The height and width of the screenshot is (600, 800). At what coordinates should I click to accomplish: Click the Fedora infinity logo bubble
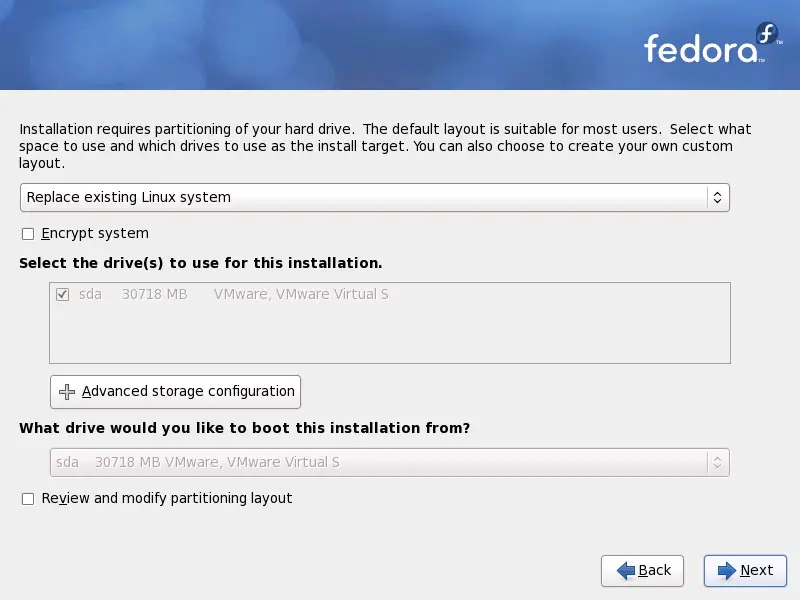(x=767, y=34)
